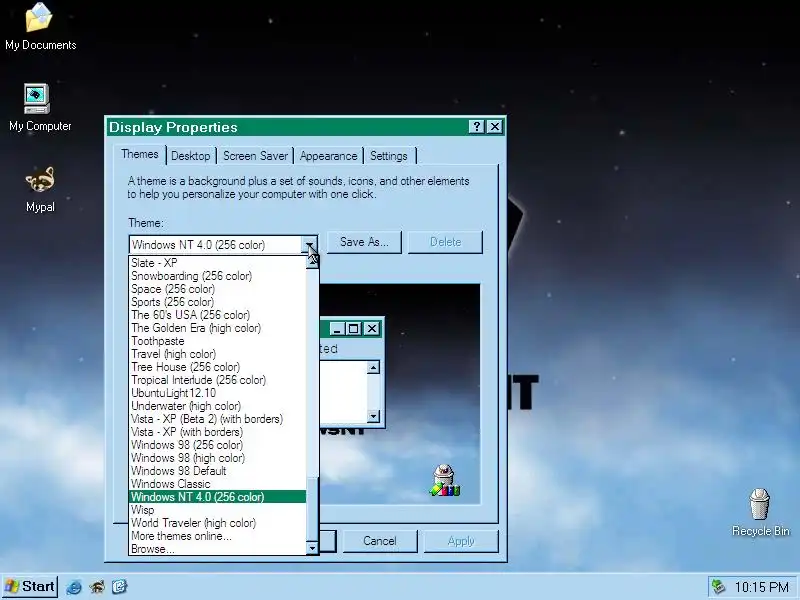Choose Windows 98 Default theme
Viewport: 800px width, 600px height.
(x=217, y=471)
